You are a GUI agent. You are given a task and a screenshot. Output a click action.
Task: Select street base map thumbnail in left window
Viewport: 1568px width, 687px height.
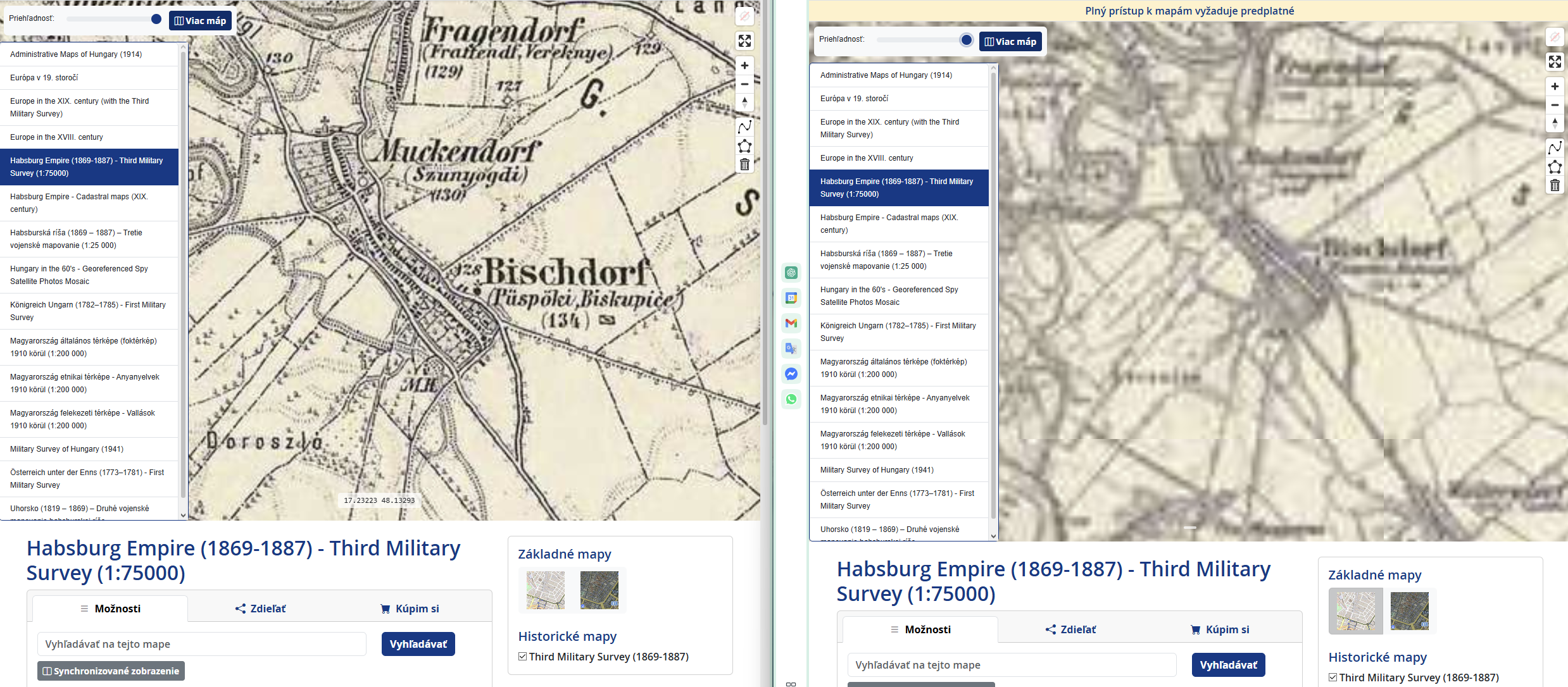[546, 590]
